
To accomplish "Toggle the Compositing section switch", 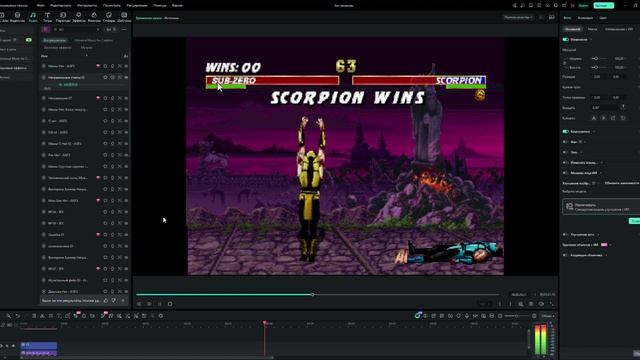I will pyautogui.click(x=566, y=131).
